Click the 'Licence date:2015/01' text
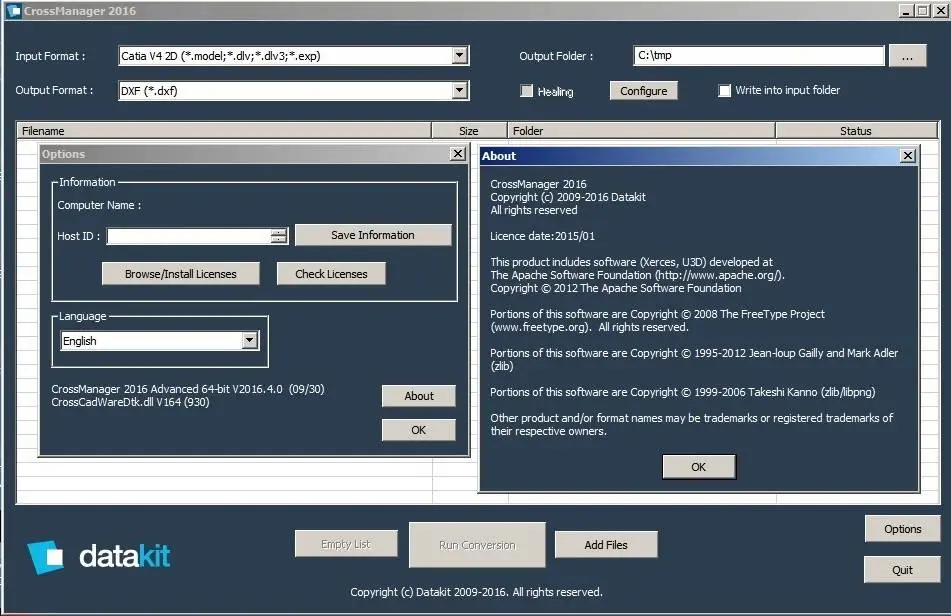Viewport: 951px width, 616px height. [x=542, y=236]
